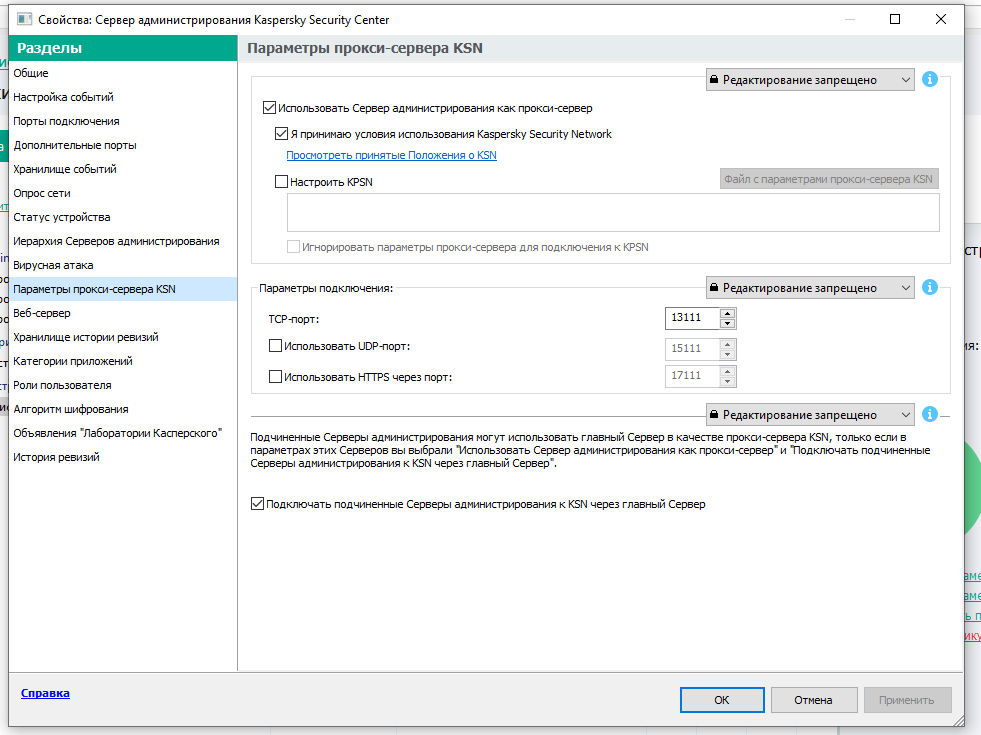The height and width of the screenshot is (735, 981).
Task: Toggle Я принимаю условия использования KSN checkbox
Action: tap(281, 133)
